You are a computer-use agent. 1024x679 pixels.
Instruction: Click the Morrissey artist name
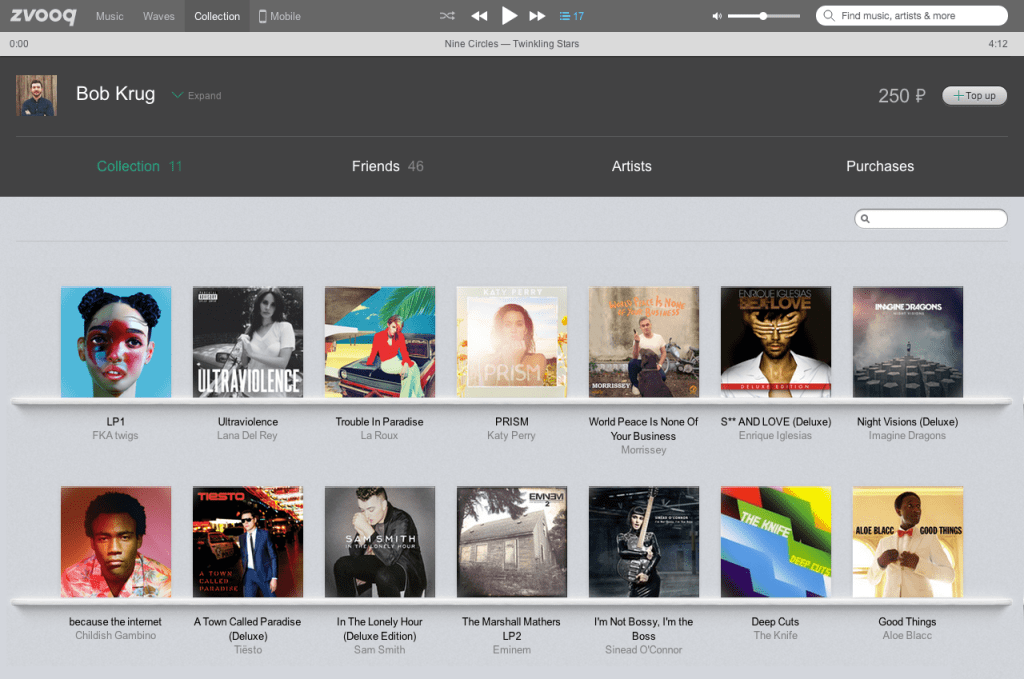[644, 450]
